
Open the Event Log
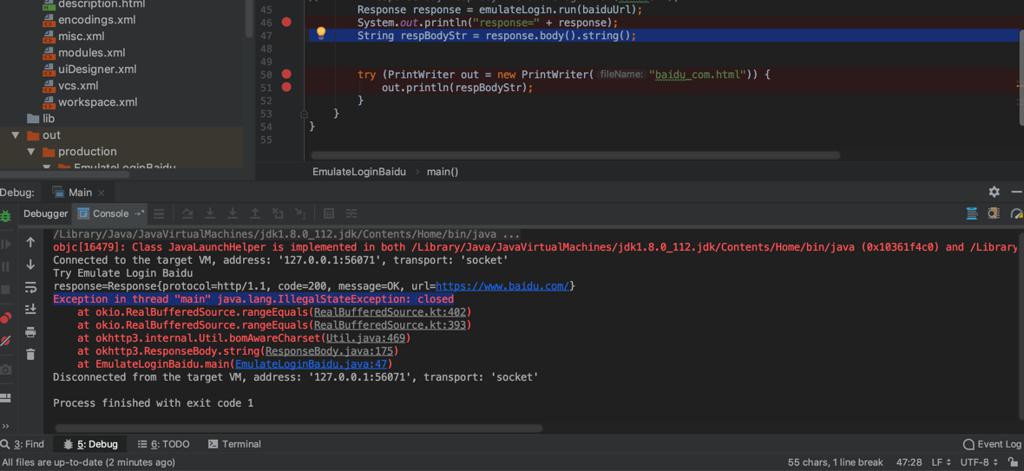(x=993, y=444)
